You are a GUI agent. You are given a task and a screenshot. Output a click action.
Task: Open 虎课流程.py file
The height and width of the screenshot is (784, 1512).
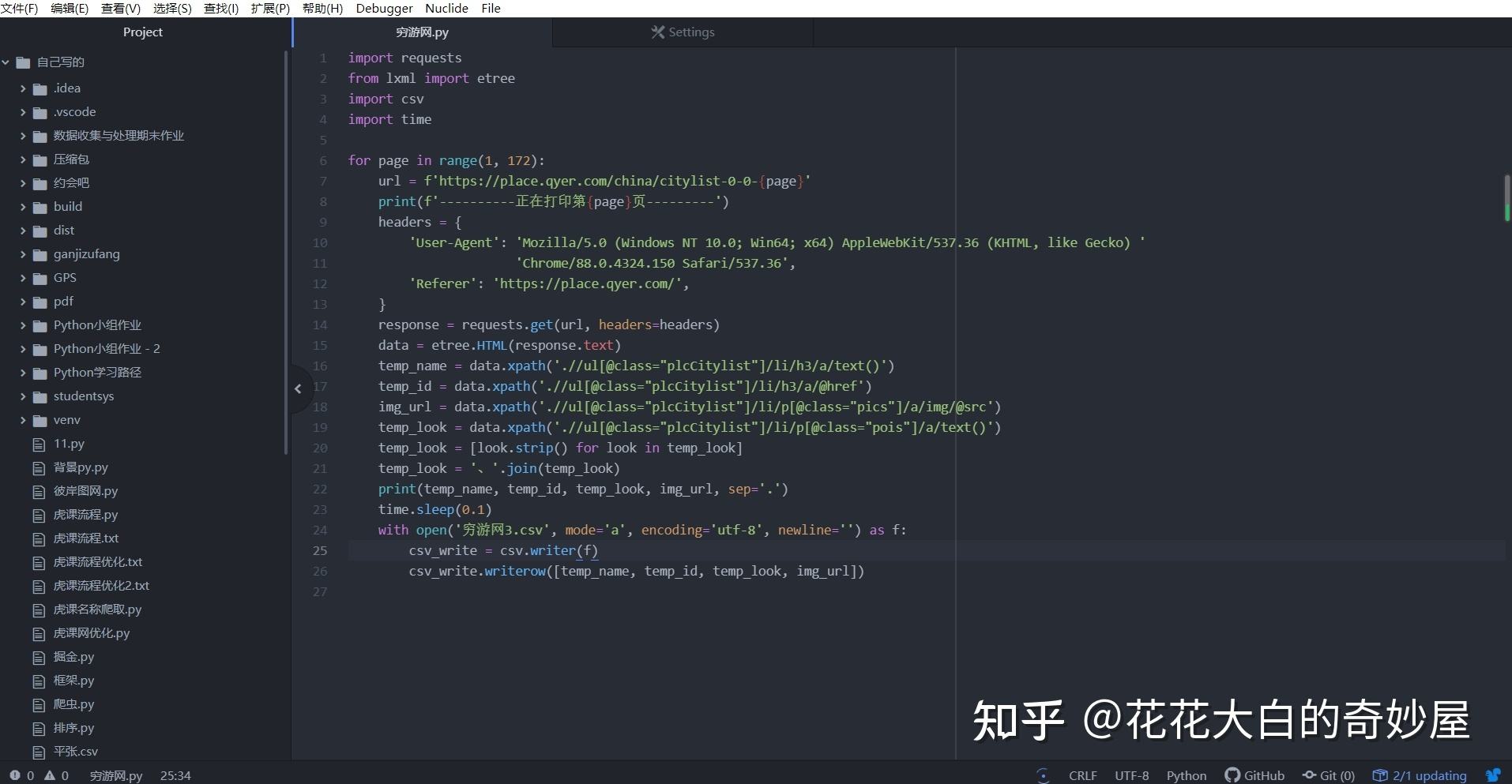(x=85, y=515)
